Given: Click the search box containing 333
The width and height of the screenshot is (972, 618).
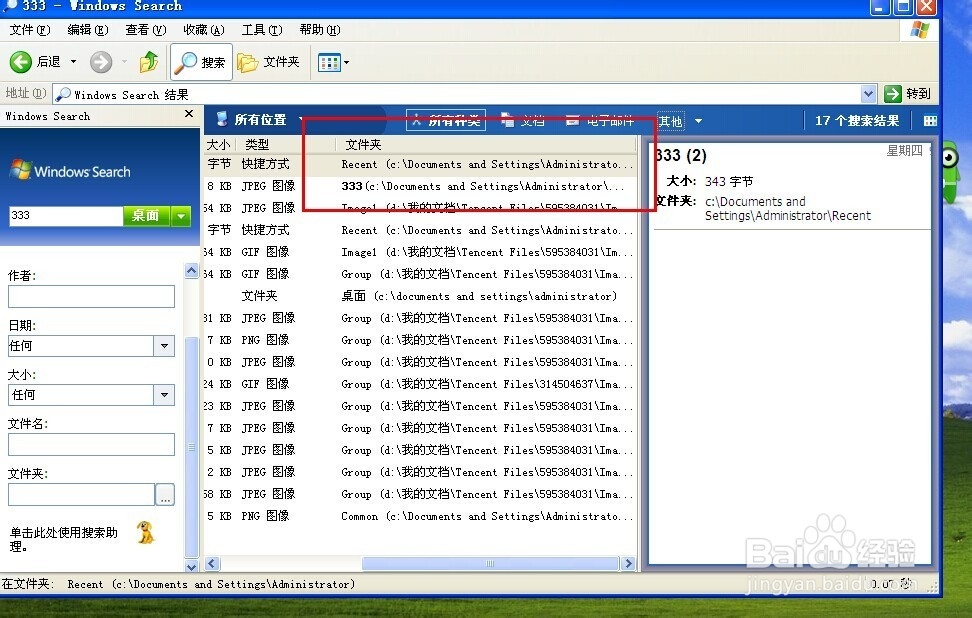Looking at the screenshot, I should (x=66, y=215).
